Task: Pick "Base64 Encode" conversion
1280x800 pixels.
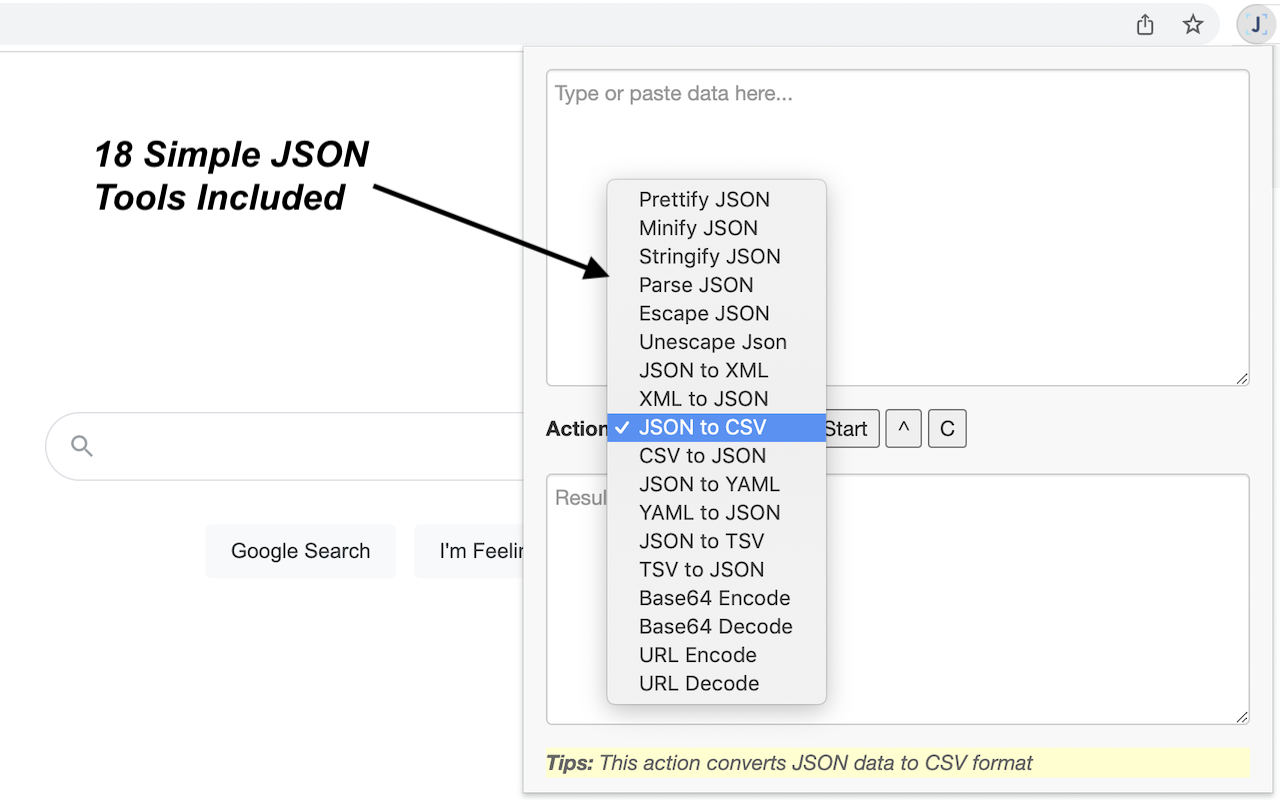Action: (x=715, y=597)
